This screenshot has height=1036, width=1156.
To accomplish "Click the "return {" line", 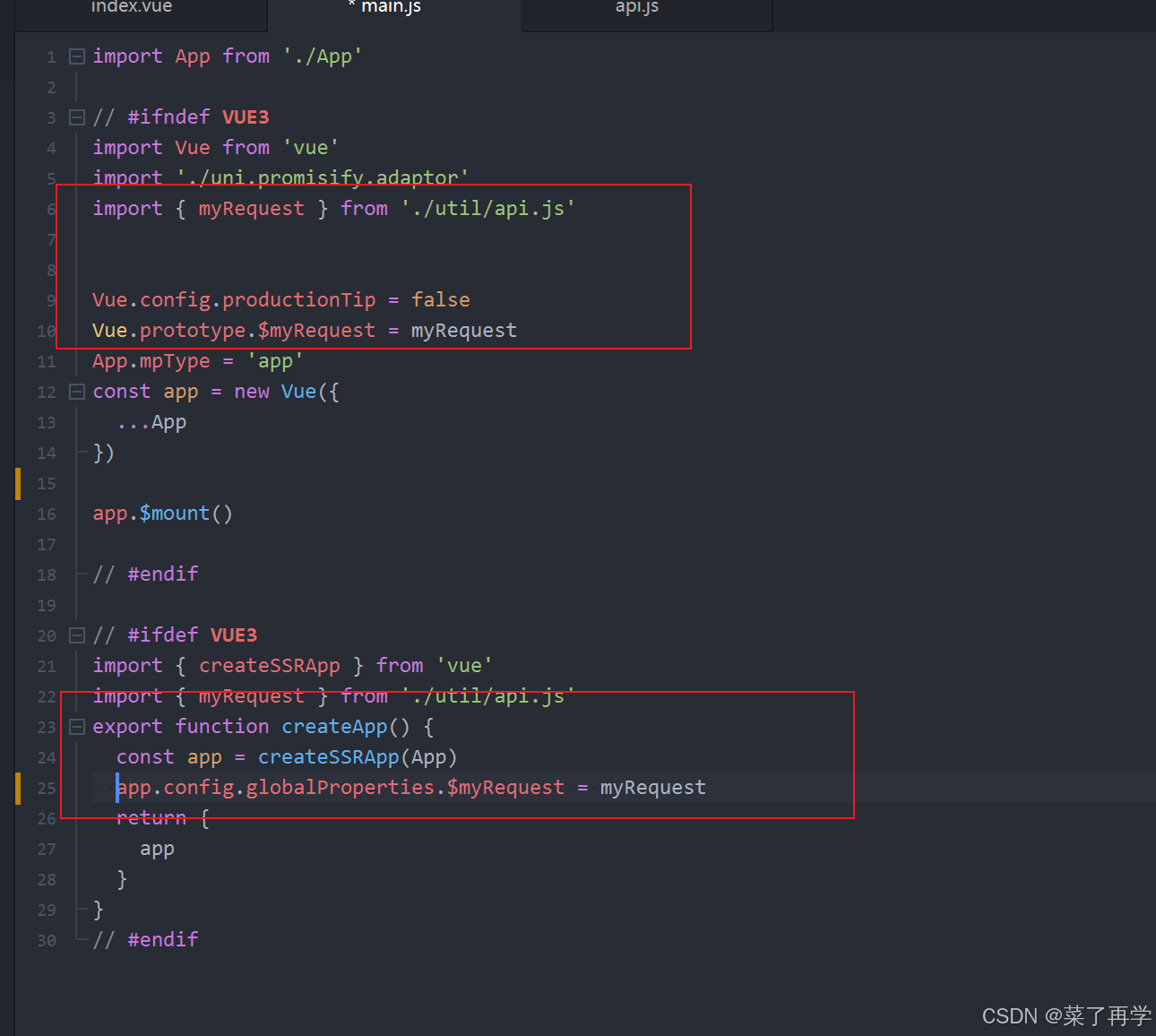I will coord(163,818).
